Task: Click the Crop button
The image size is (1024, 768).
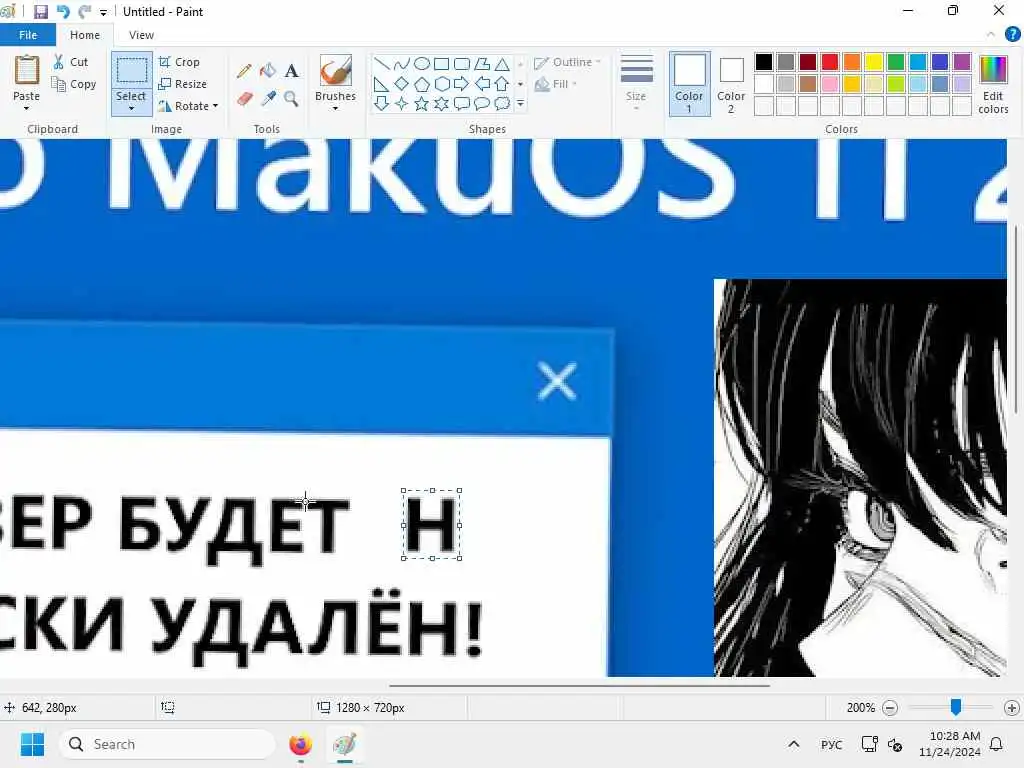Action: pos(179,62)
